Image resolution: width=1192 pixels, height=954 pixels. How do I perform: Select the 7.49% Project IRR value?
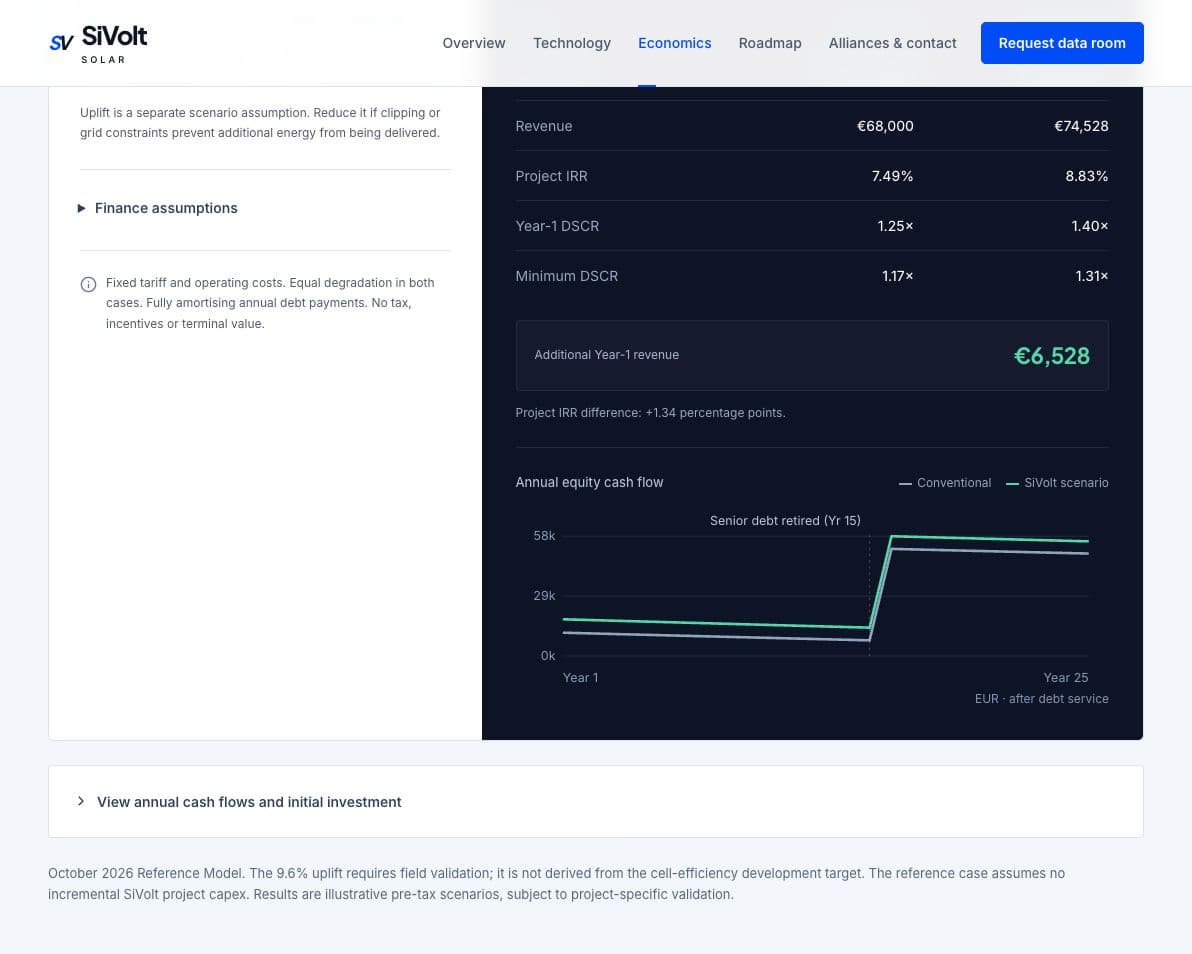(x=892, y=176)
